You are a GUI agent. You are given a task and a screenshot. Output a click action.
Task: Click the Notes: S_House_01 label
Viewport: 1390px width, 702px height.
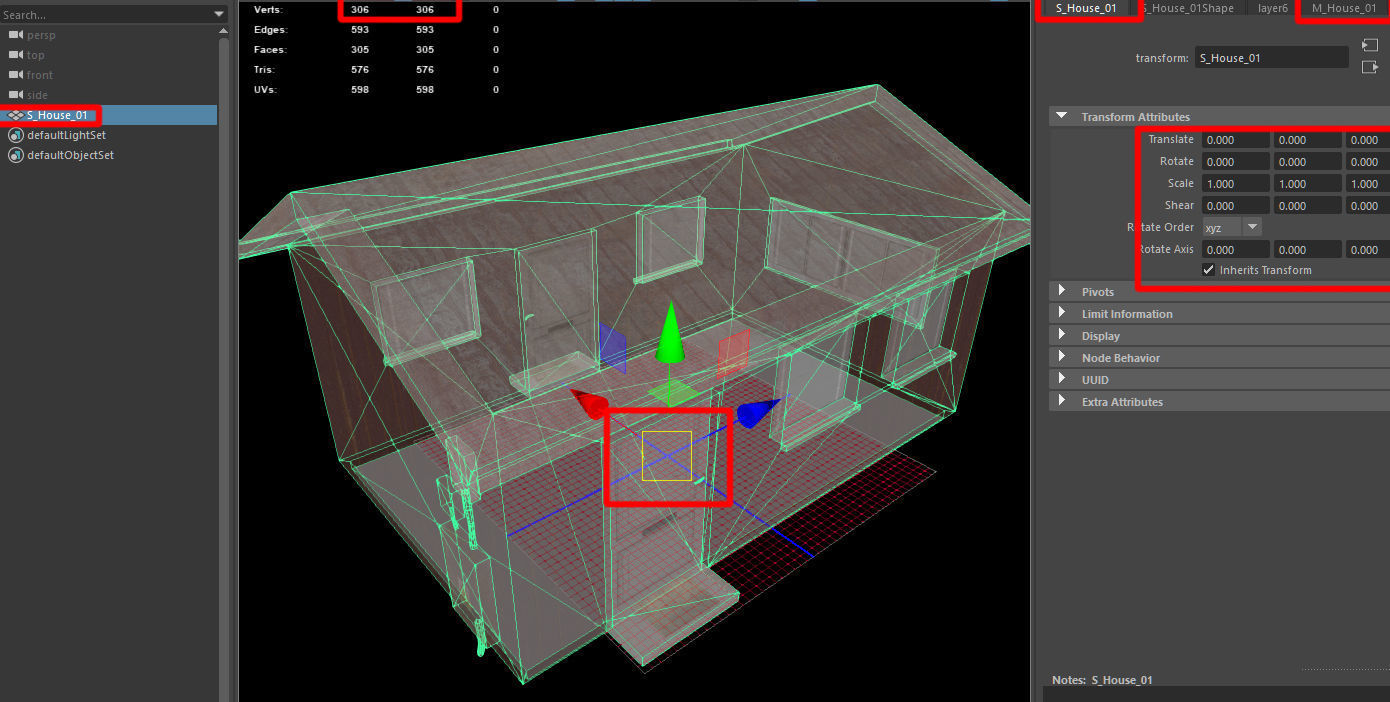click(1102, 680)
